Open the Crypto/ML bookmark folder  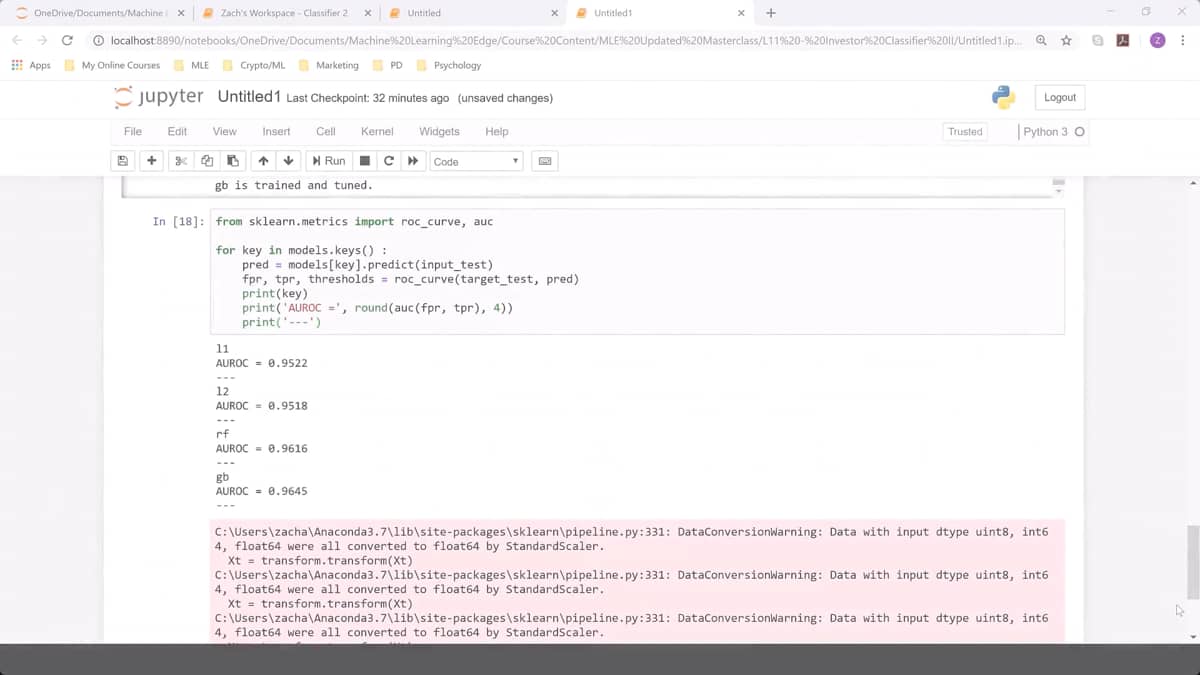point(254,65)
